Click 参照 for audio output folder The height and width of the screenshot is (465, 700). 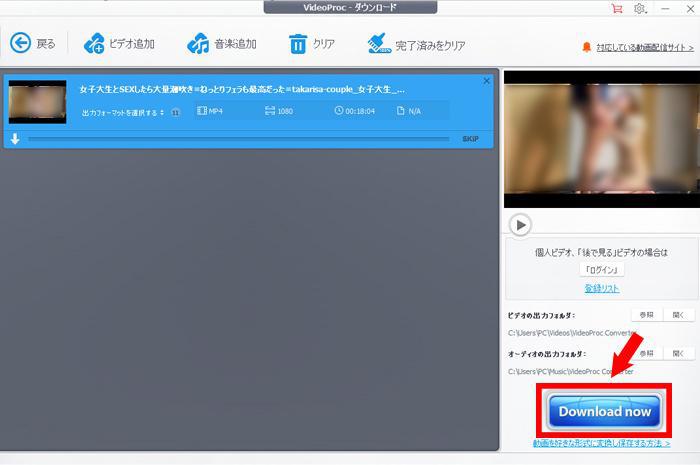point(647,353)
